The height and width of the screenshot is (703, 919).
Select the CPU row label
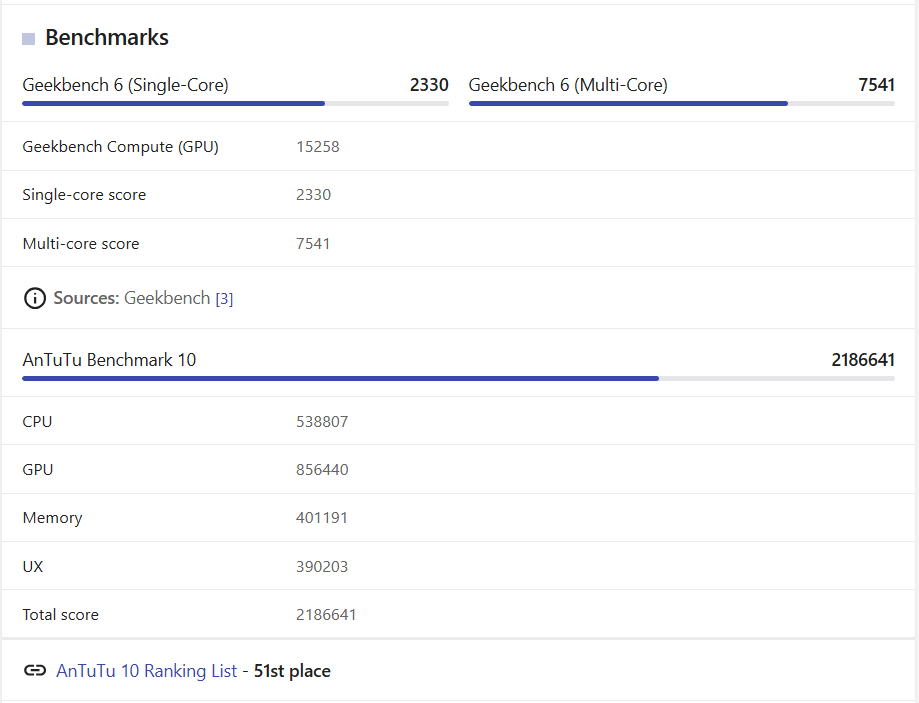pos(37,422)
